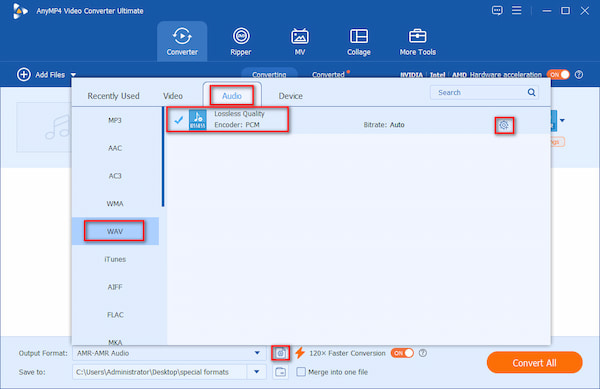This screenshot has height=389, width=600.
Task: Click the Save to path field
Action: pyautogui.click(x=161, y=372)
